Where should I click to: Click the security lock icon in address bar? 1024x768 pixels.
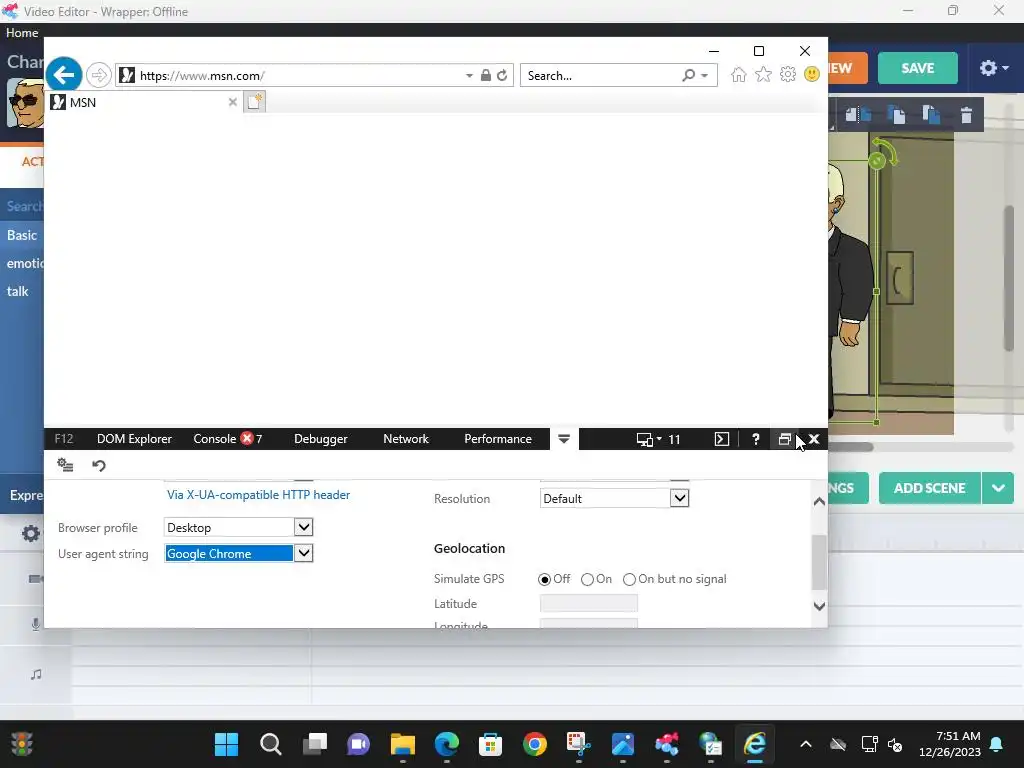pyautogui.click(x=485, y=75)
